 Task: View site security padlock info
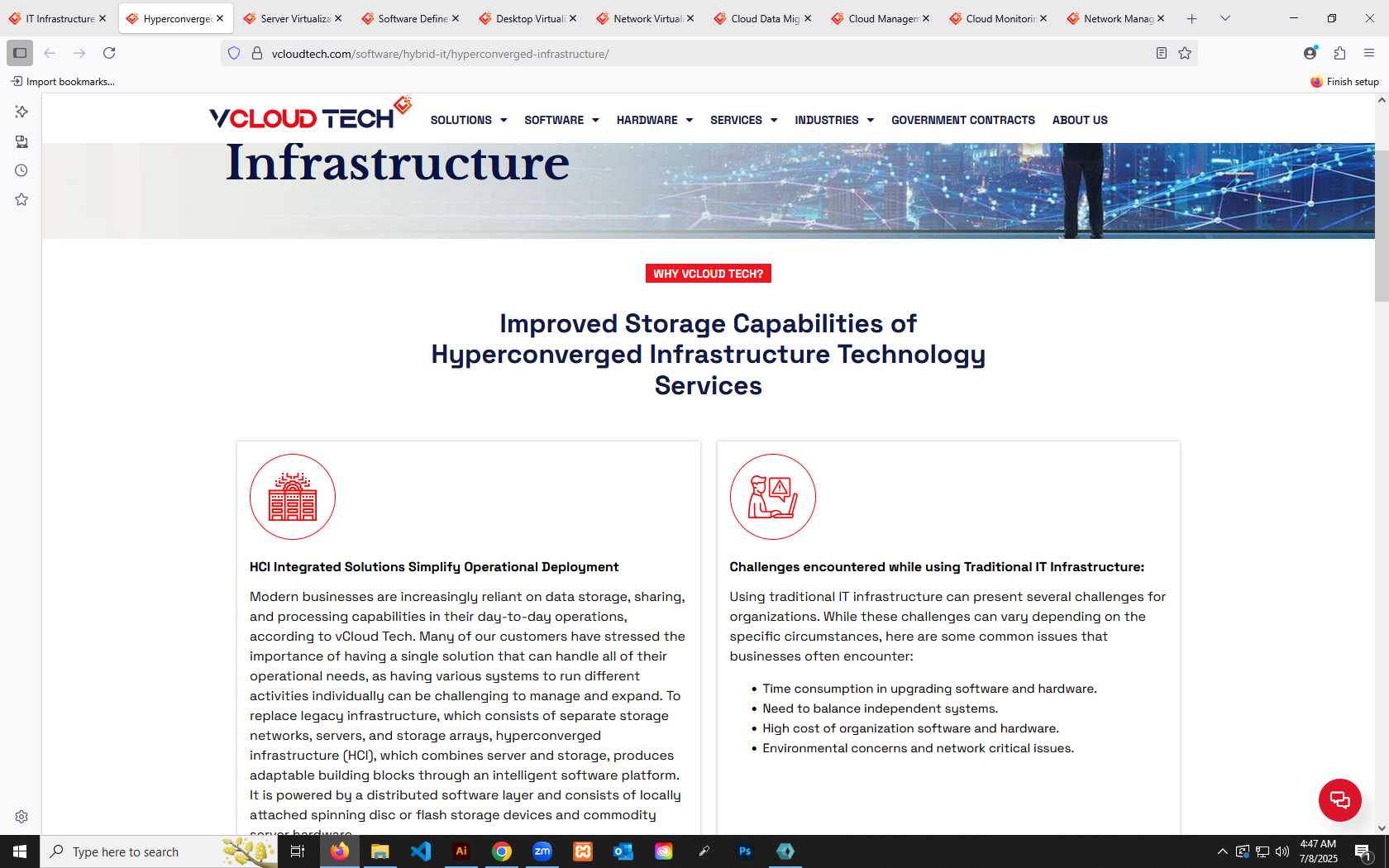pos(257,53)
